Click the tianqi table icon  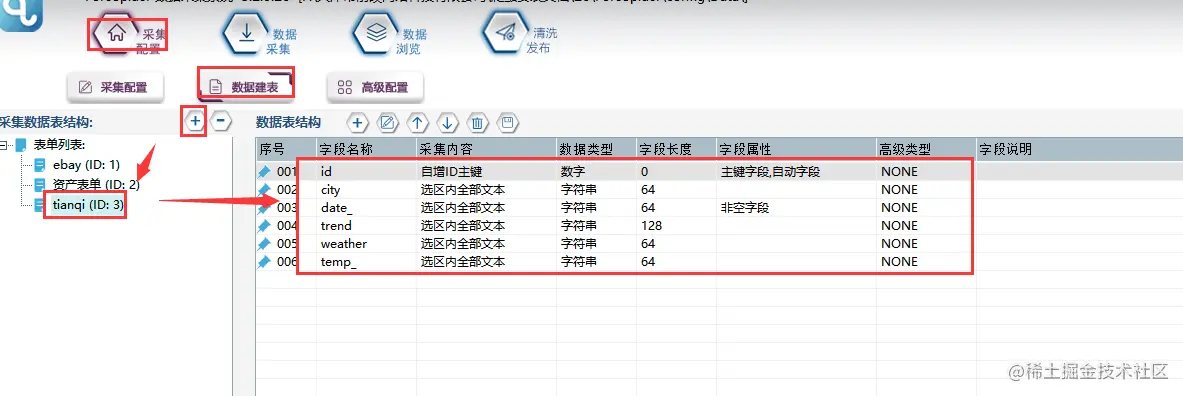pyautogui.click(x=40, y=204)
